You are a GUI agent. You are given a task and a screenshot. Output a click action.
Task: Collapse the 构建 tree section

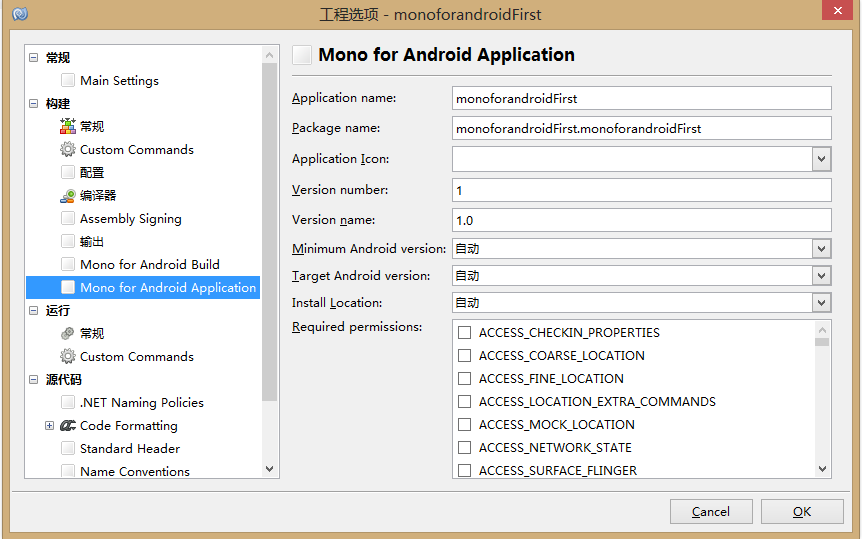(34, 103)
